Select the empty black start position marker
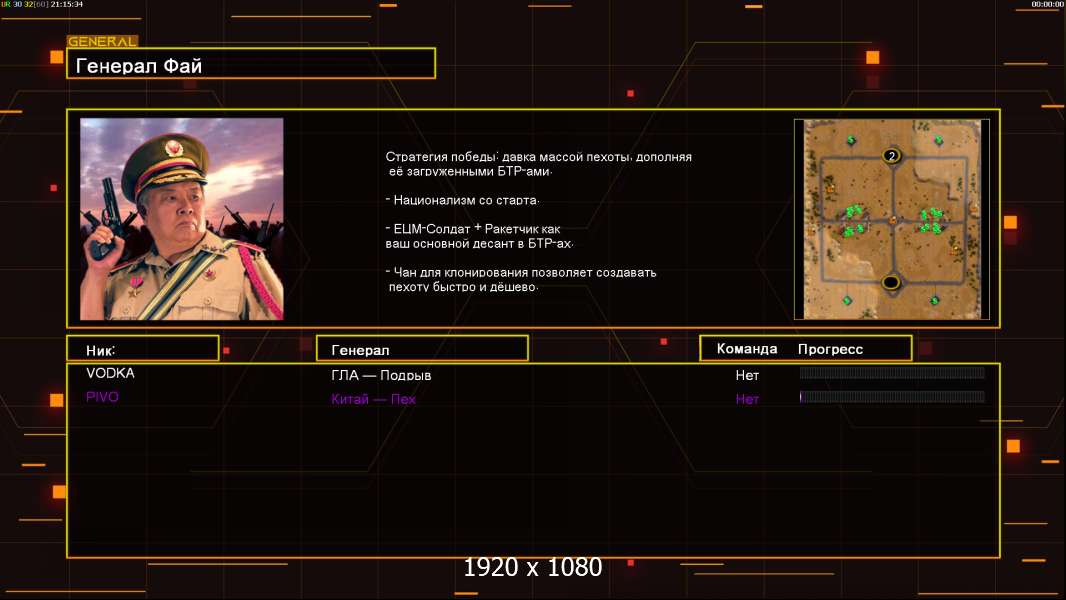This screenshot has width=1066, height=600. [891, 281]
